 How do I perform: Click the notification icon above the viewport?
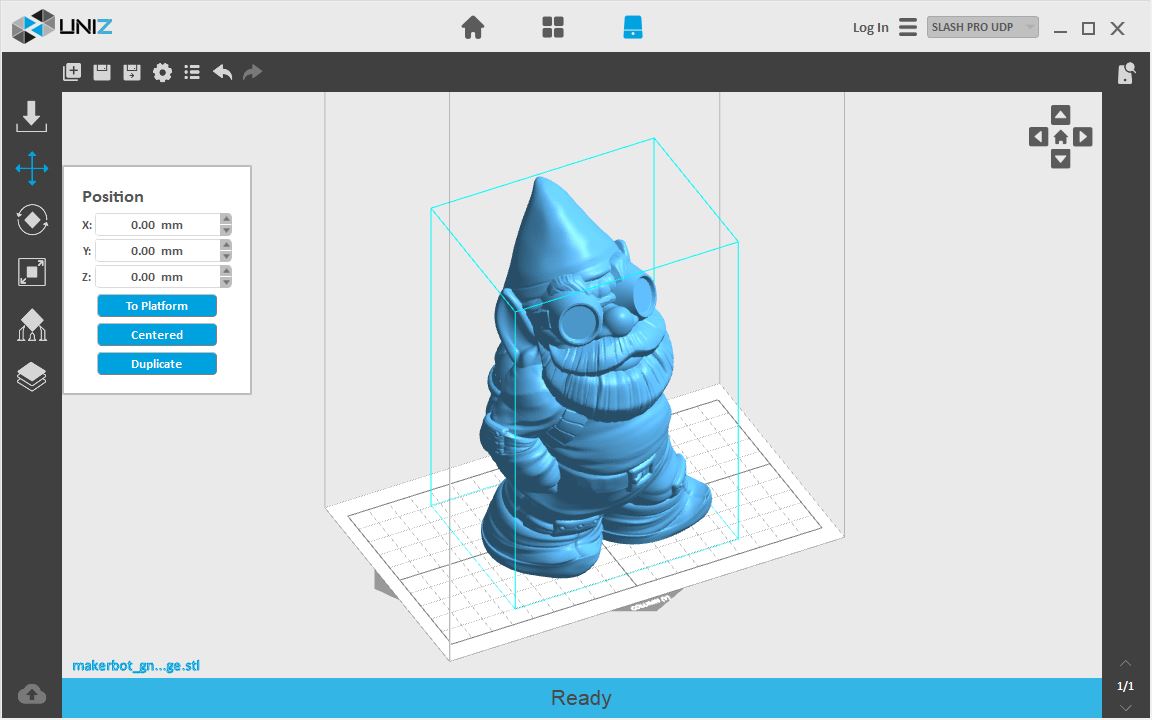point(1125,72)
